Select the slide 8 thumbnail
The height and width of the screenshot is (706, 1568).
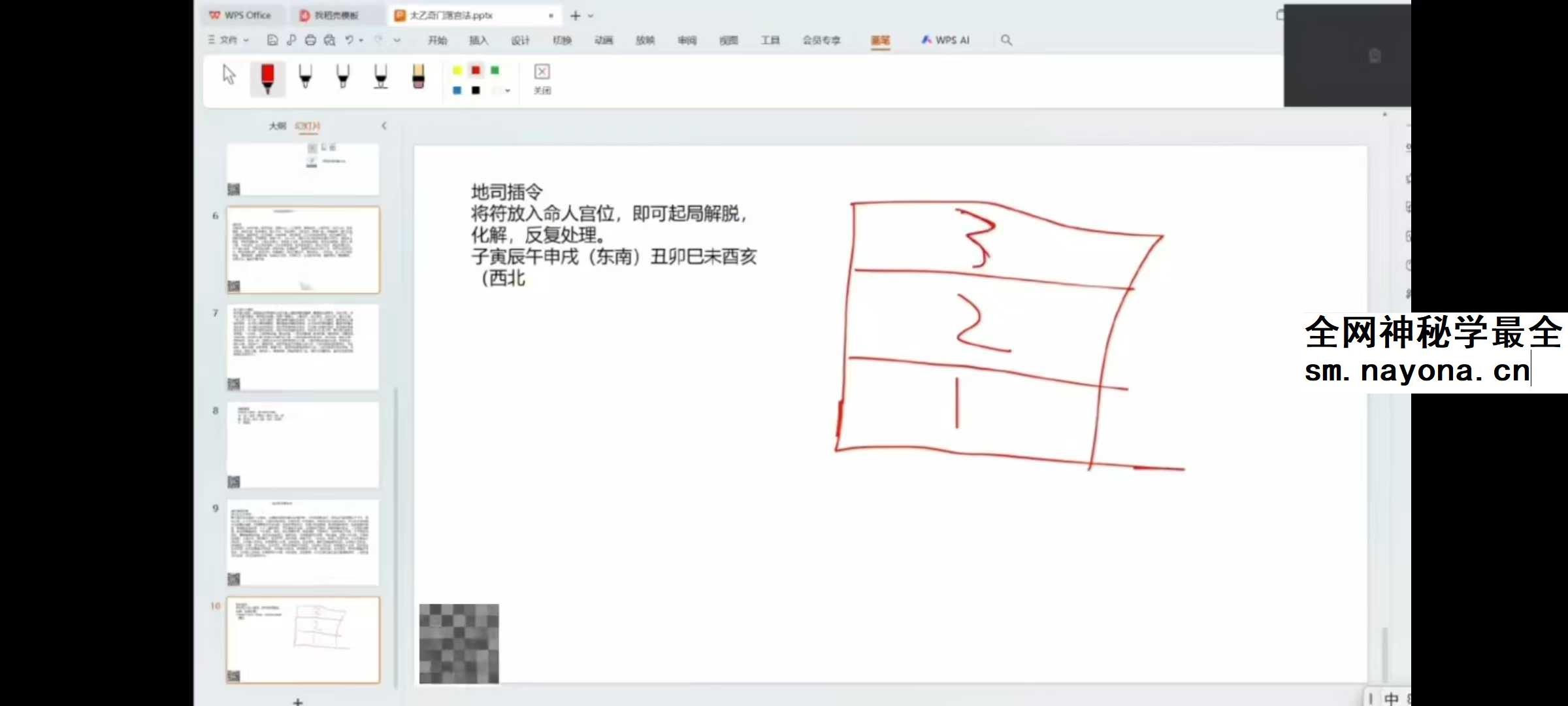point(303,445)
